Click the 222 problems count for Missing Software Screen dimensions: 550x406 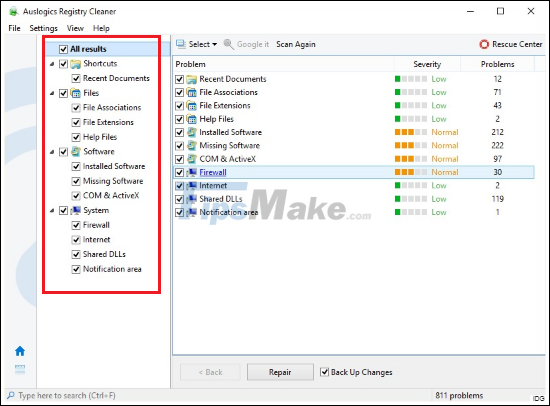[x=497, y=146]
